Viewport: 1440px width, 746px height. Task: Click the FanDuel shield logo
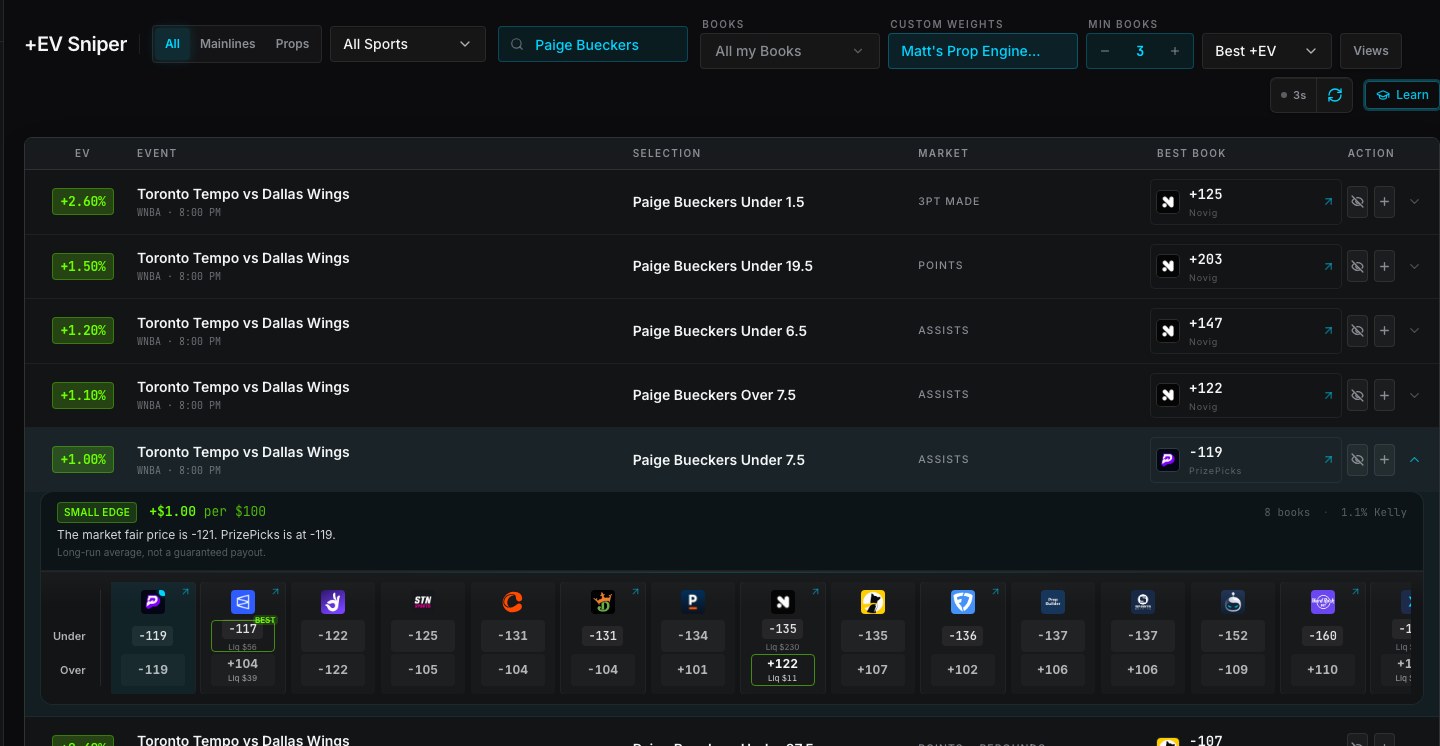coord(962,601)
